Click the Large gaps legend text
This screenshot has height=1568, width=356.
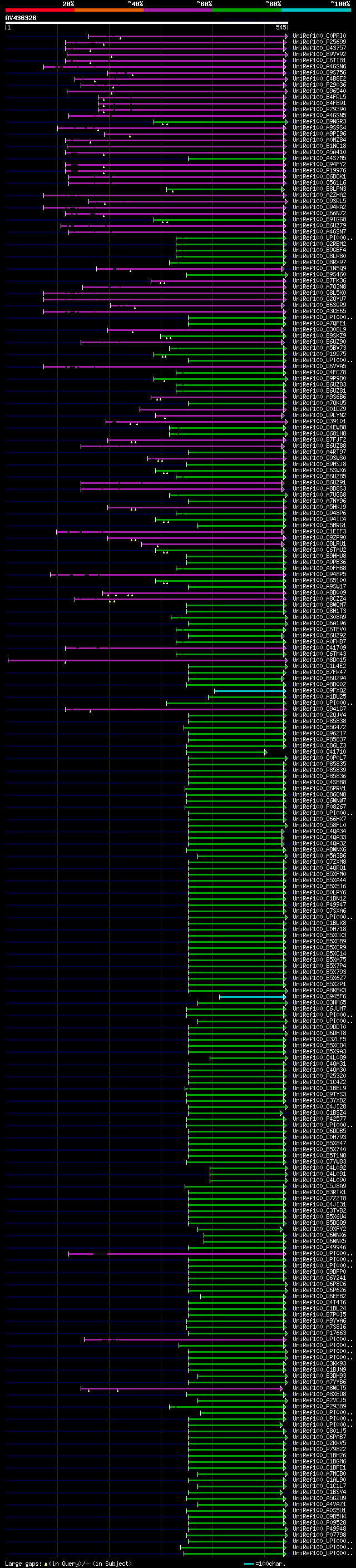pyautogui.click(x=23, y=1564)
